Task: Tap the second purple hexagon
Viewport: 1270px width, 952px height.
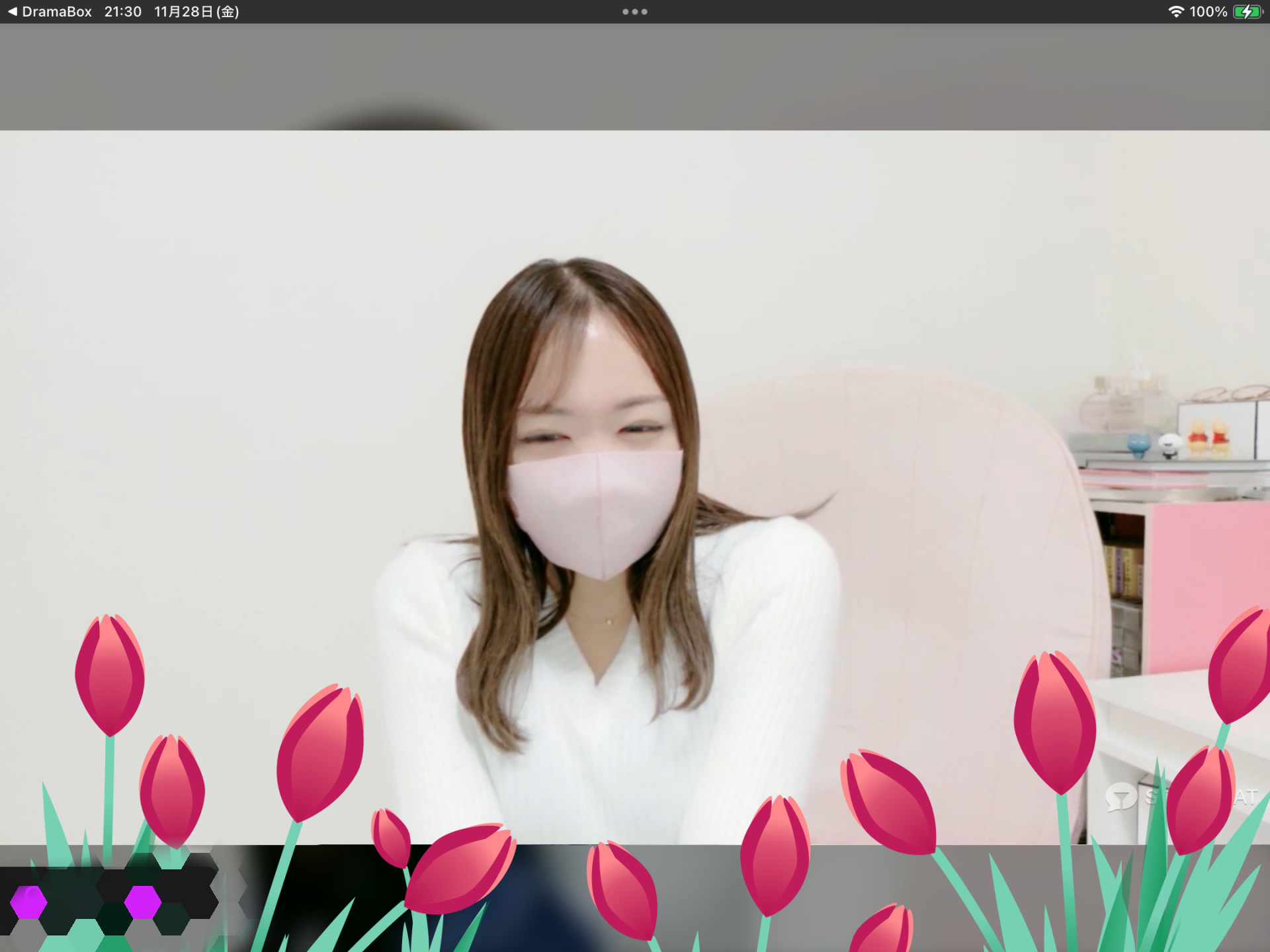Action: [143, 902]
